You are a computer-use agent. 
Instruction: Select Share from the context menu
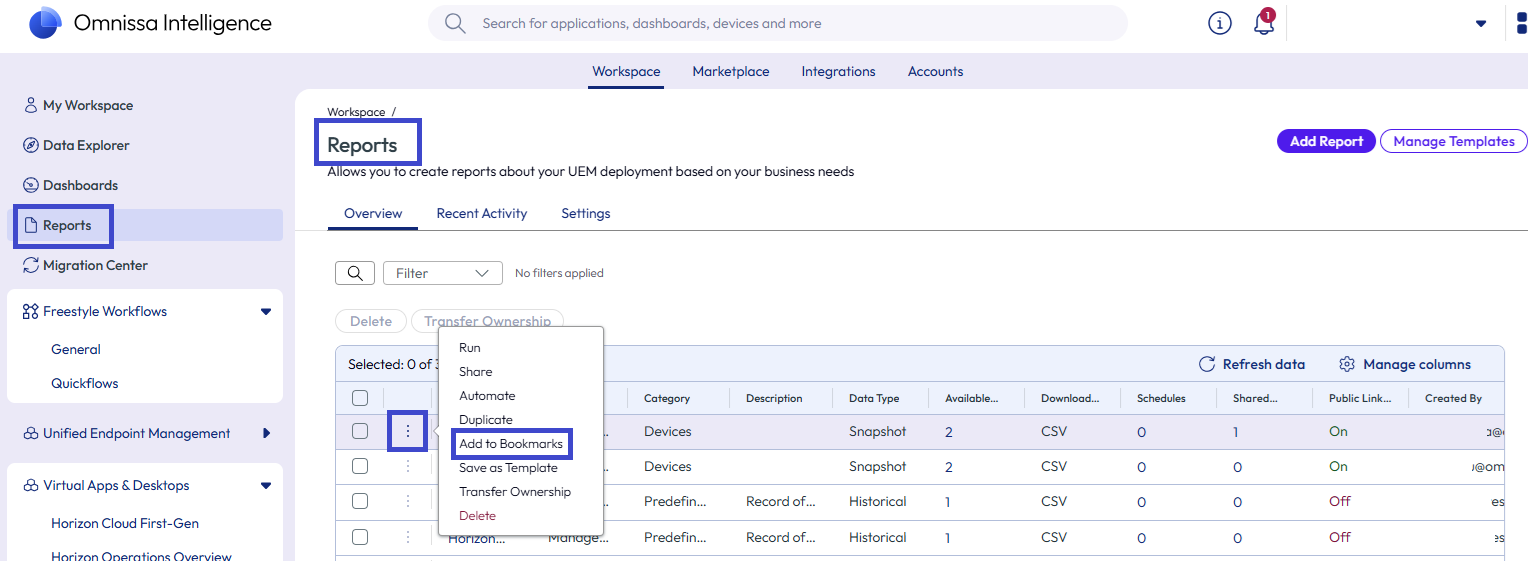(475, 372)
